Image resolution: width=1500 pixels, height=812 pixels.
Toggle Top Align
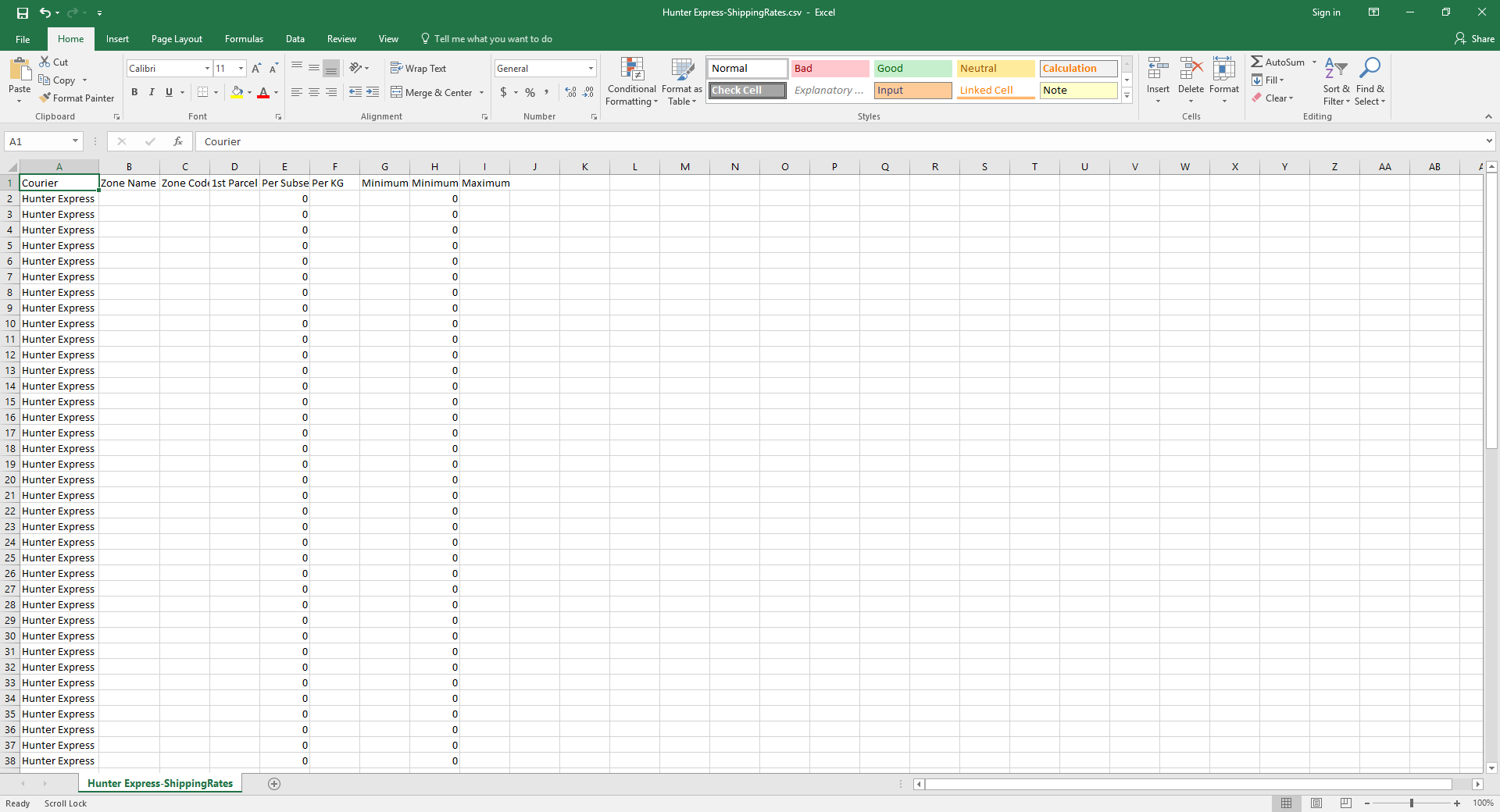[297, 68]
